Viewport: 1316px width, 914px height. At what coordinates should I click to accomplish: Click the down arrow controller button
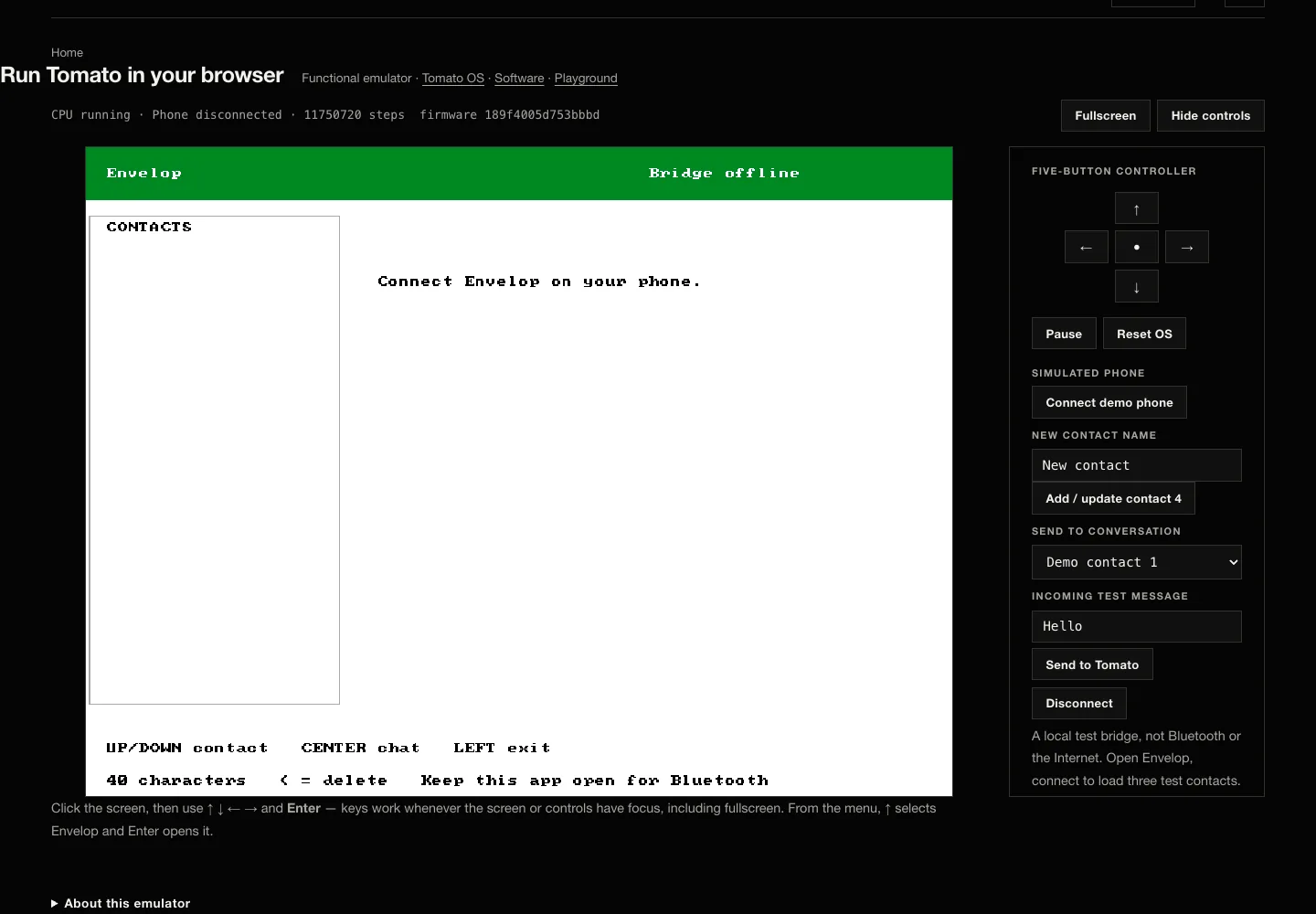(1137, 286)
